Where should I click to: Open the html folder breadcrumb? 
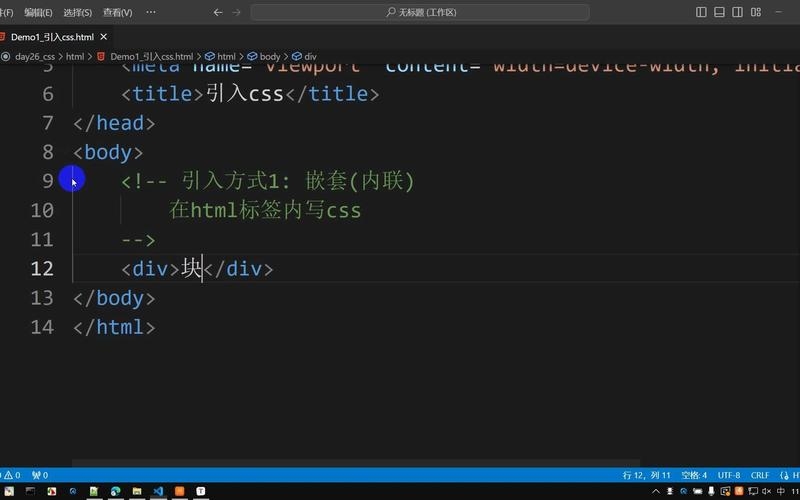tap(74, 57)
